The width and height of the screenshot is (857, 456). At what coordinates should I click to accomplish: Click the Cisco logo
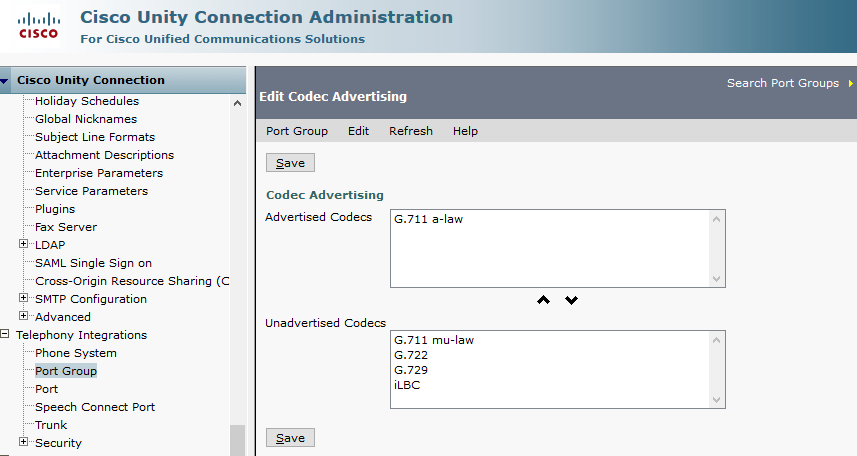[38, 27]
